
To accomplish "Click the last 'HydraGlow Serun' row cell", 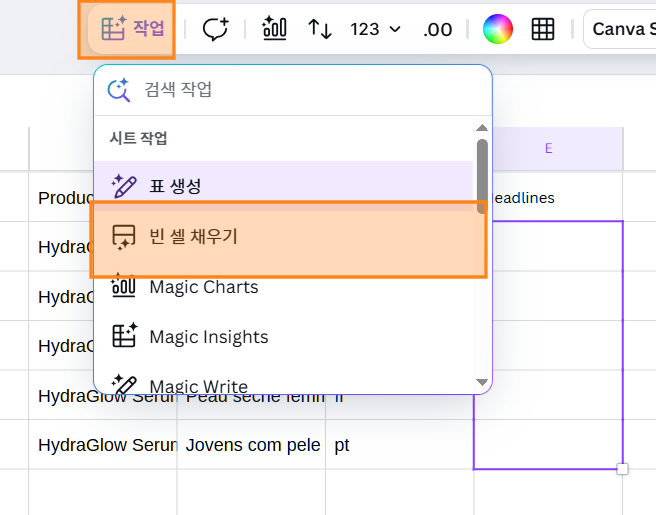I will 103,445.
